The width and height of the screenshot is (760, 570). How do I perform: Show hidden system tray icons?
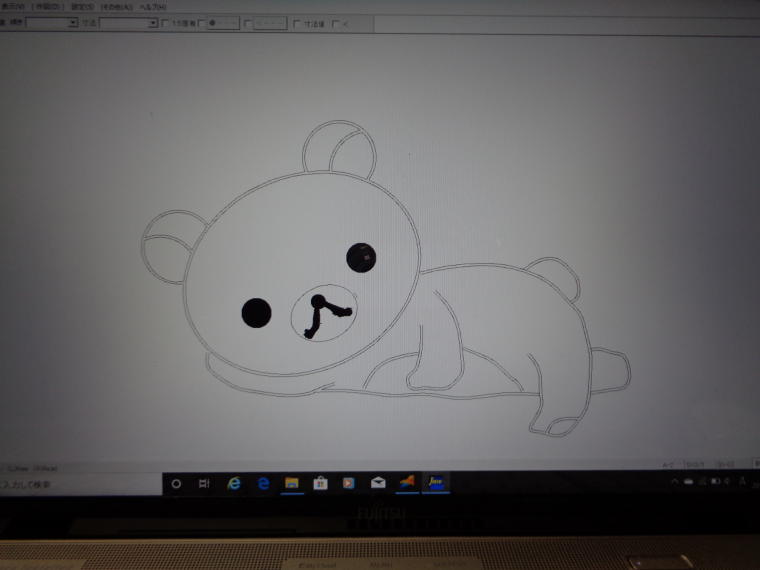click(x=674, y=482)
